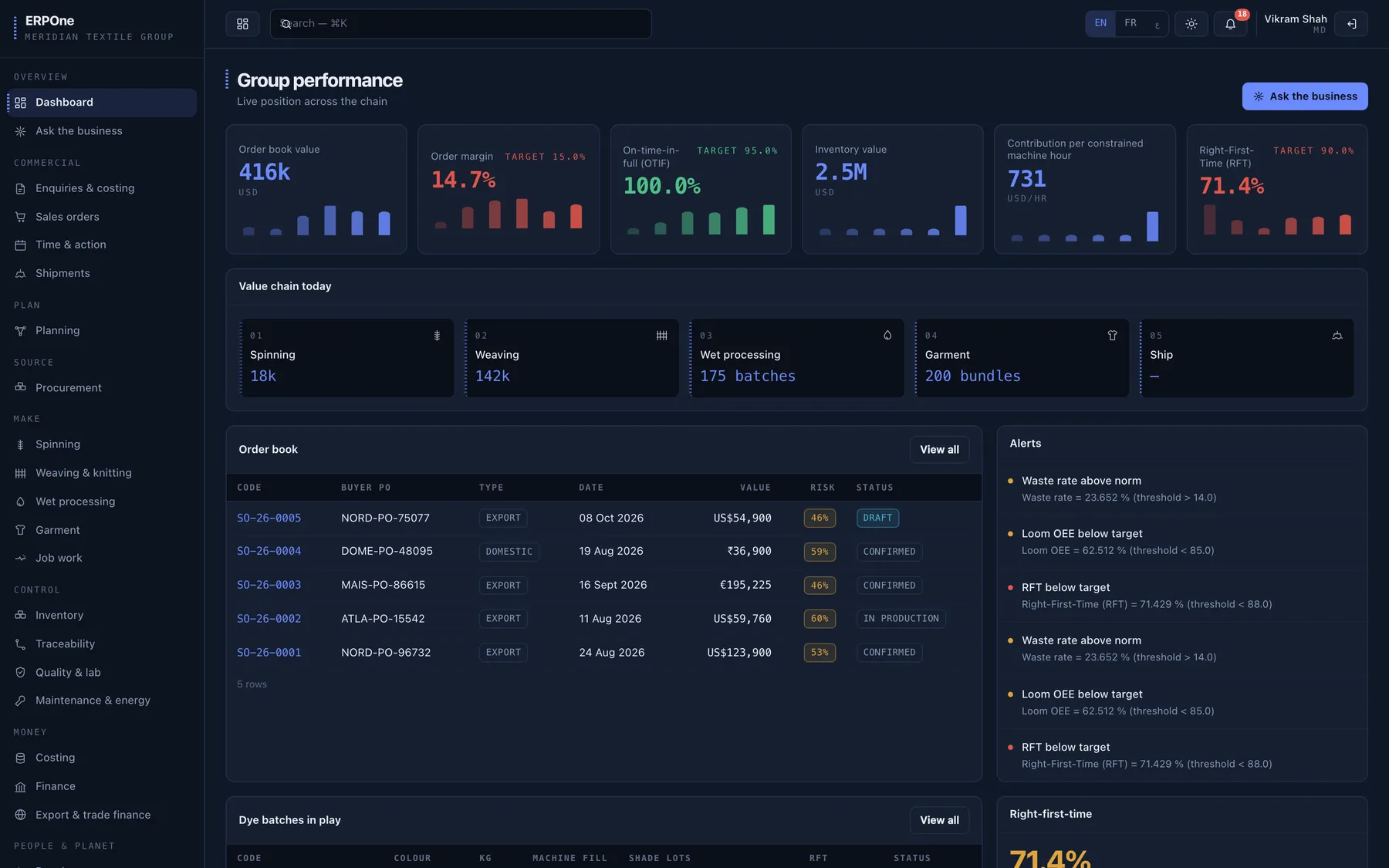Click the Vikram Shah user name
This screenshot has height=868, width=1389.
[x=1296, y=19]
